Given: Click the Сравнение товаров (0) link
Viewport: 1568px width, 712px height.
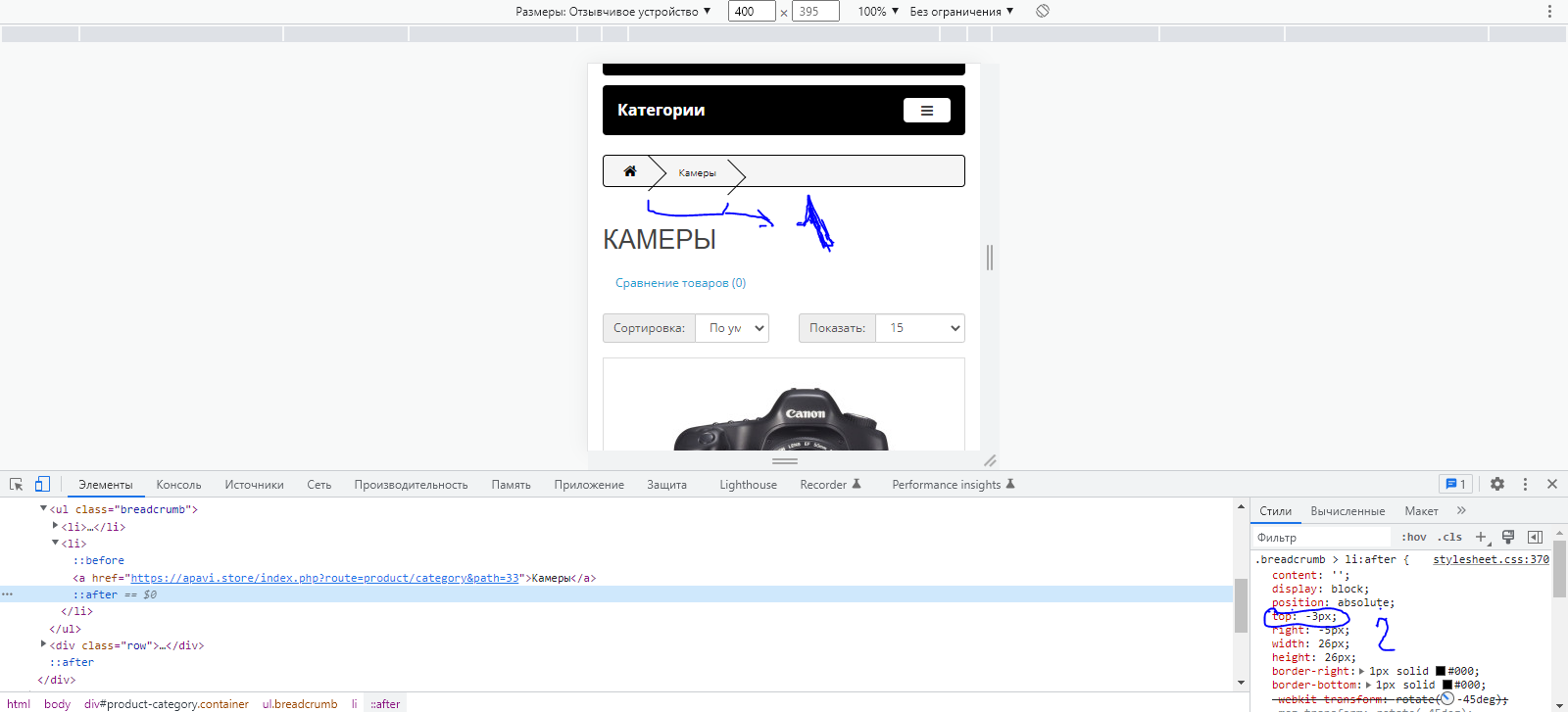Looking at the screenshot, I should [x=680, y=283].
